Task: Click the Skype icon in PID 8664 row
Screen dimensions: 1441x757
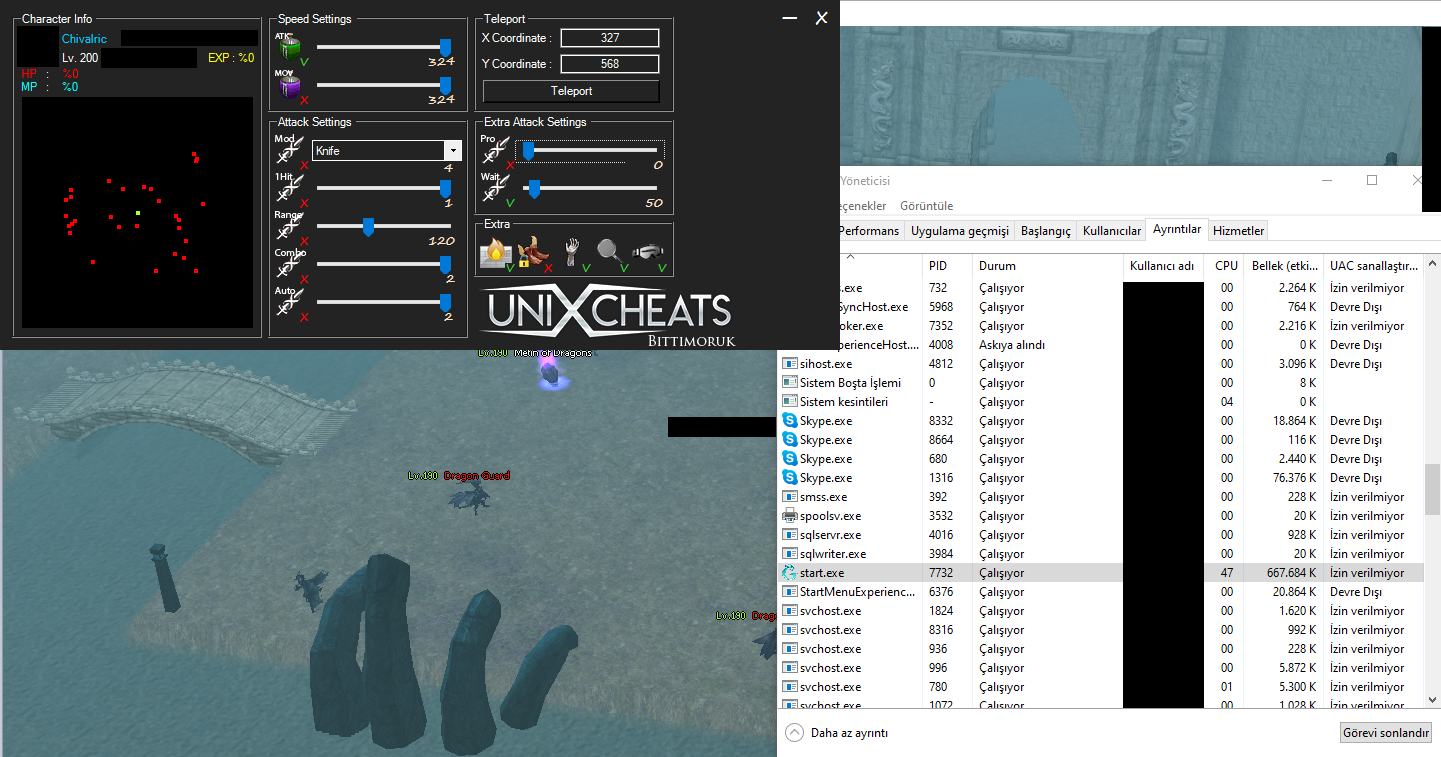Action: [x=789, y=440]
